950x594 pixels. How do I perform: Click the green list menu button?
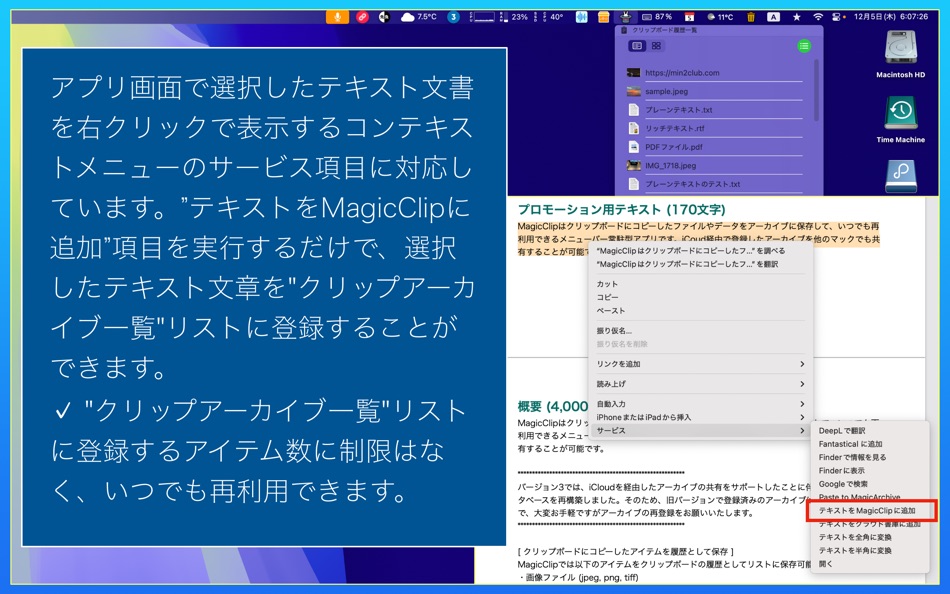click(x=804, y=46)
